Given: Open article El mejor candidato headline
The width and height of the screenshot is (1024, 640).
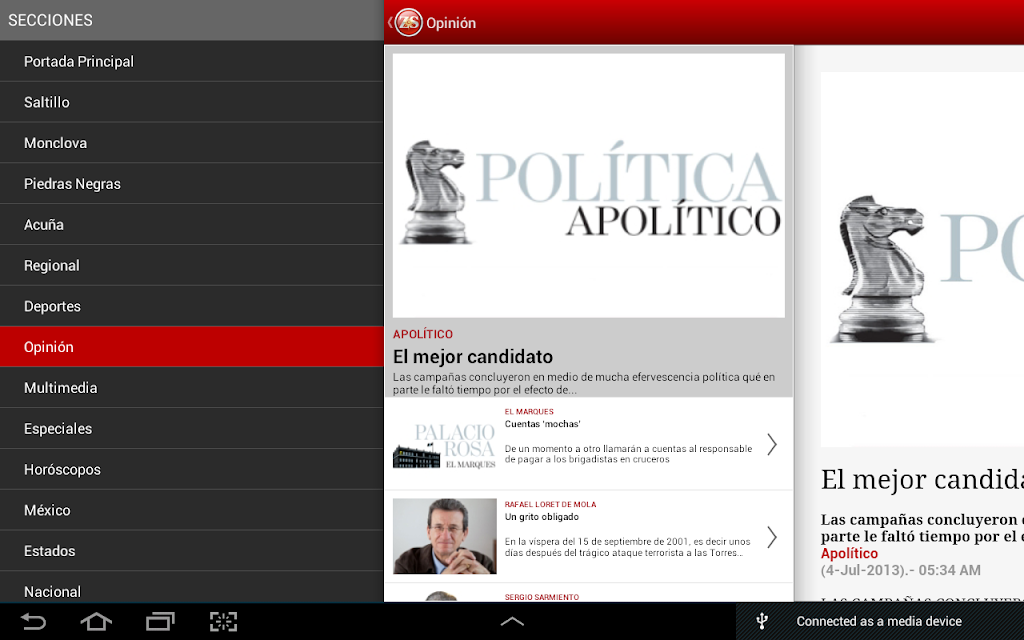Looking at the screenshot, I should 473,357.
